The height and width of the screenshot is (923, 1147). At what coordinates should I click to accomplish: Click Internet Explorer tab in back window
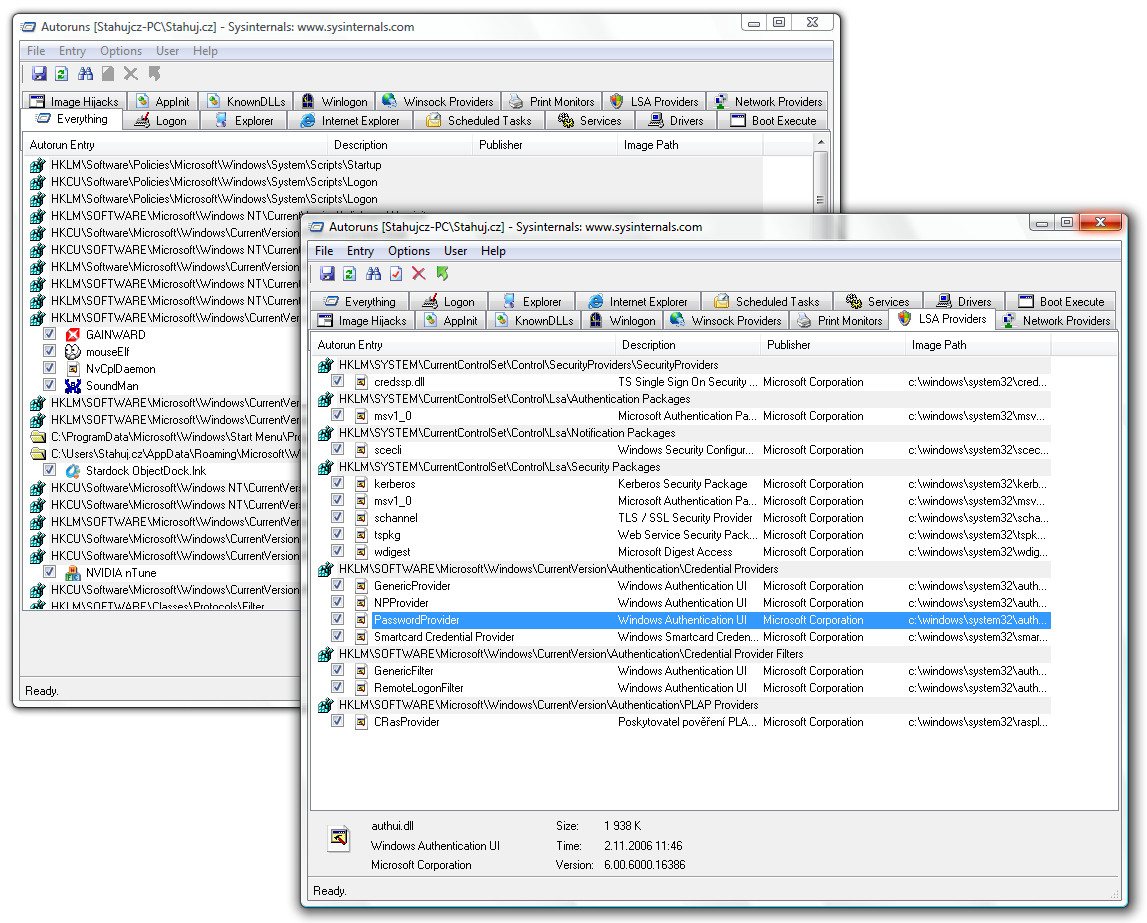click(x=350, y=121)
